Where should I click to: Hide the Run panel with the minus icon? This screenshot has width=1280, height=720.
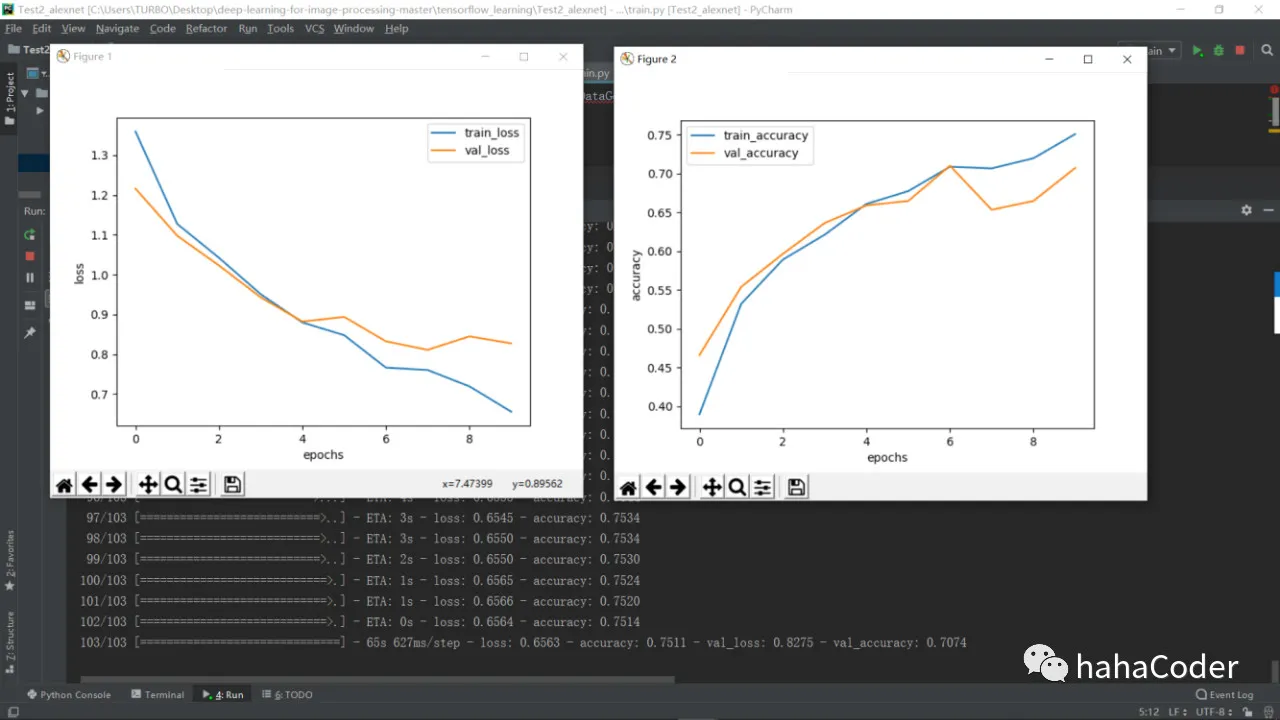click(1268, 210)
